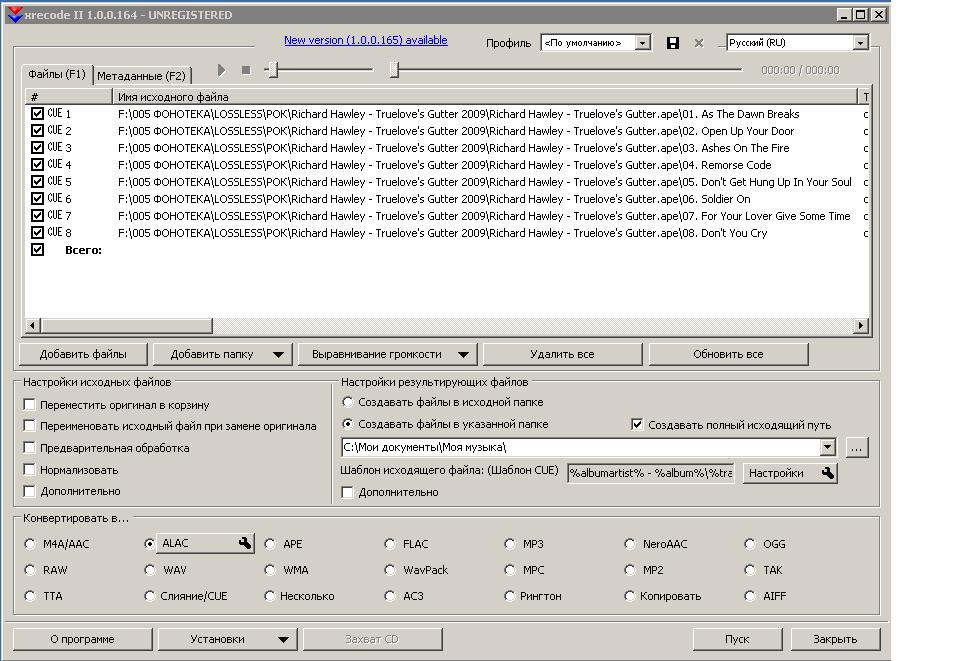
Task: Select the FLAC output format
Action: 391,544
